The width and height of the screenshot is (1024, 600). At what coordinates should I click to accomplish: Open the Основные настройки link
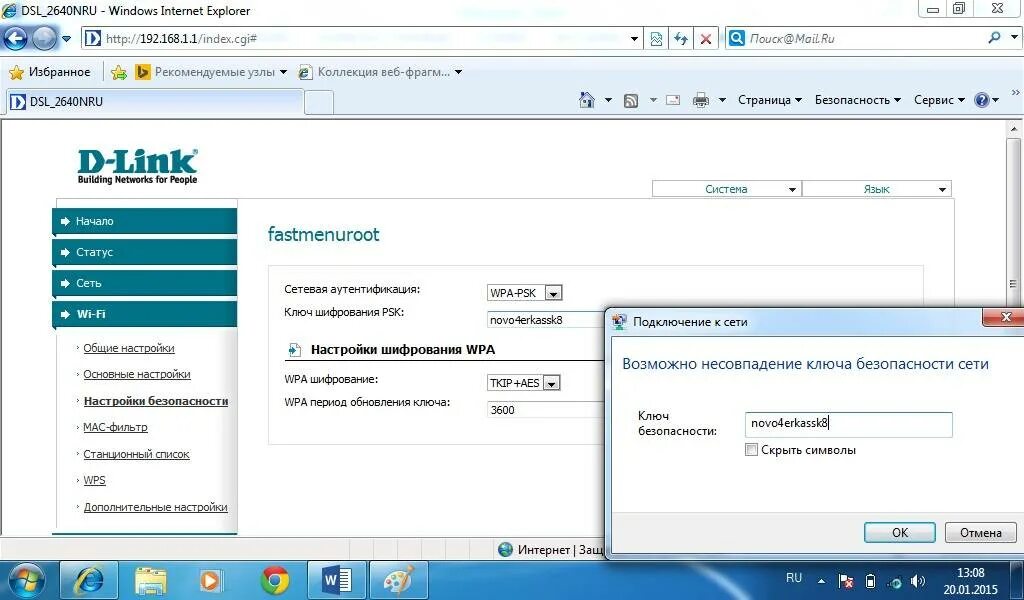[x=136, y=374]
